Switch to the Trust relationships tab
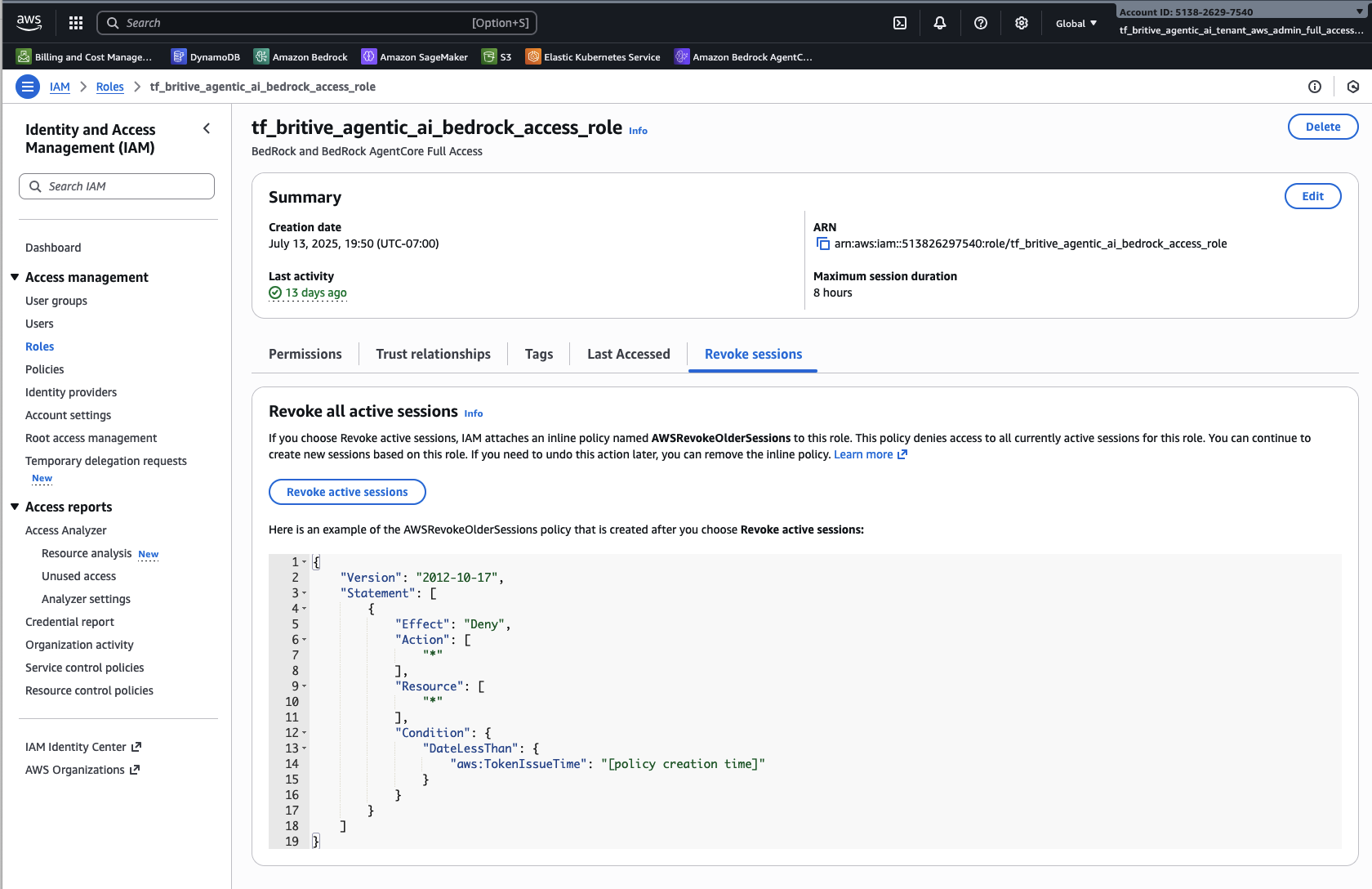The image size is (1372, 889). pyautogui.click(x=433, y=354)
